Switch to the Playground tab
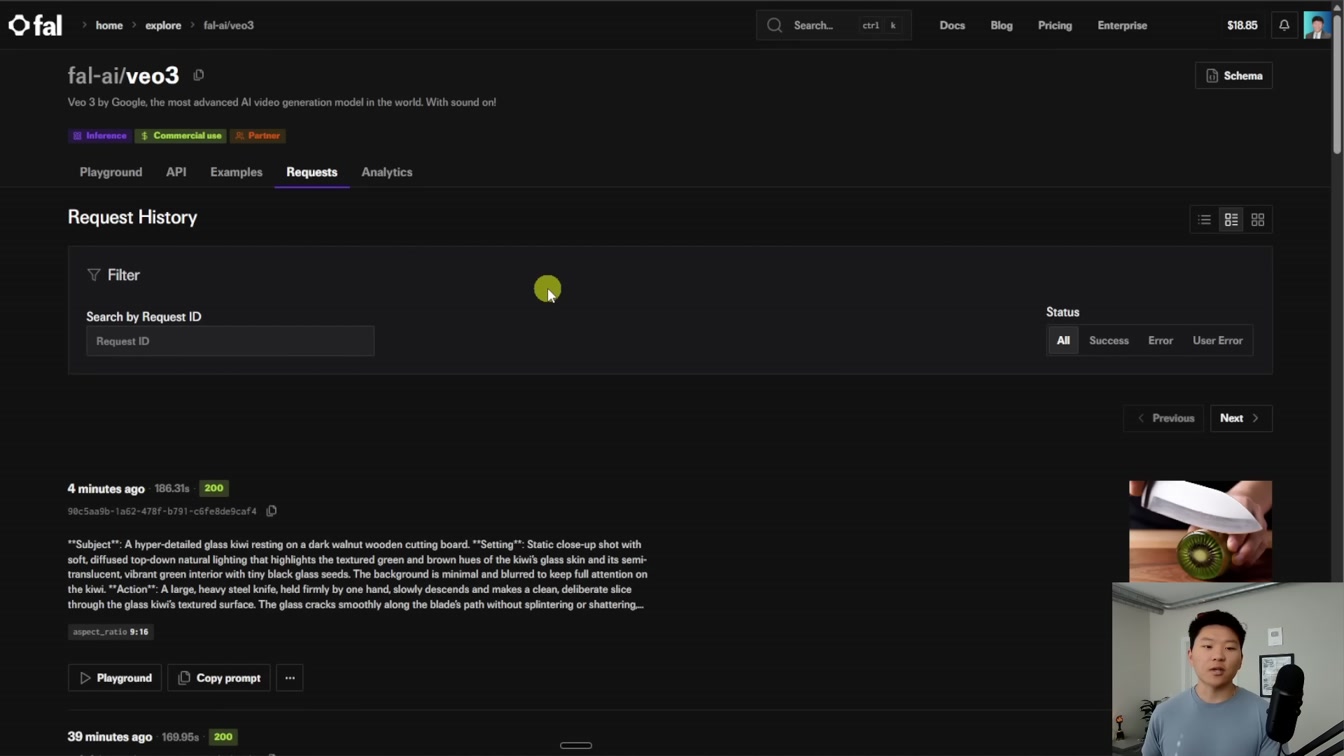1344x756 pixels. point(111,172)
